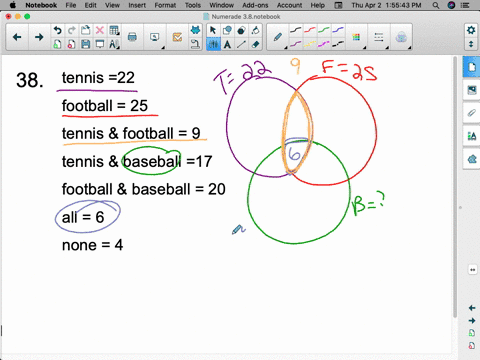This screenshot has width=480, height=360.
Task: Open Spotlight search in menu bar
Action: coord(436,5)
